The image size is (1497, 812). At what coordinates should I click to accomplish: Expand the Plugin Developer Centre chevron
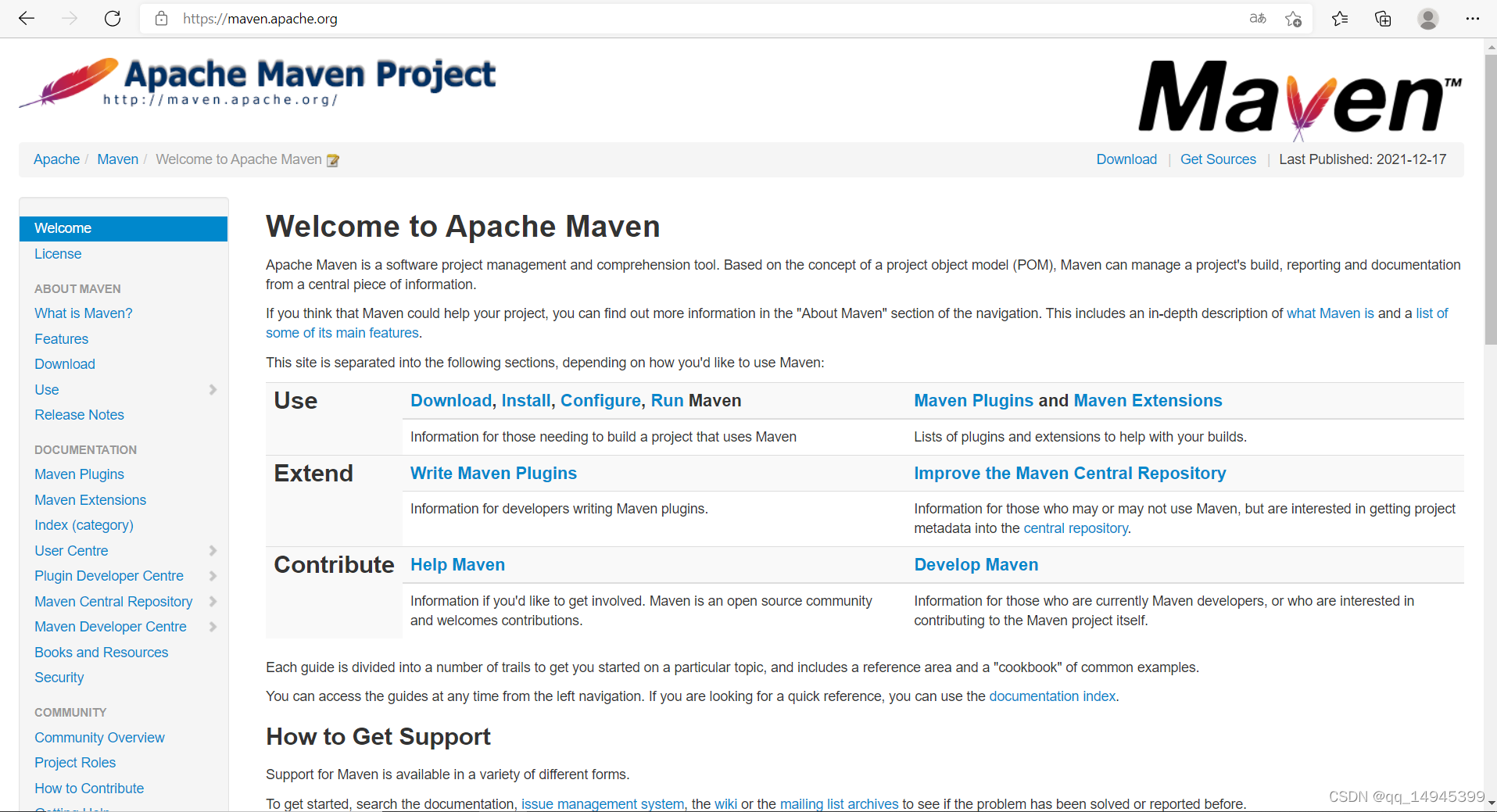point(213,576)
